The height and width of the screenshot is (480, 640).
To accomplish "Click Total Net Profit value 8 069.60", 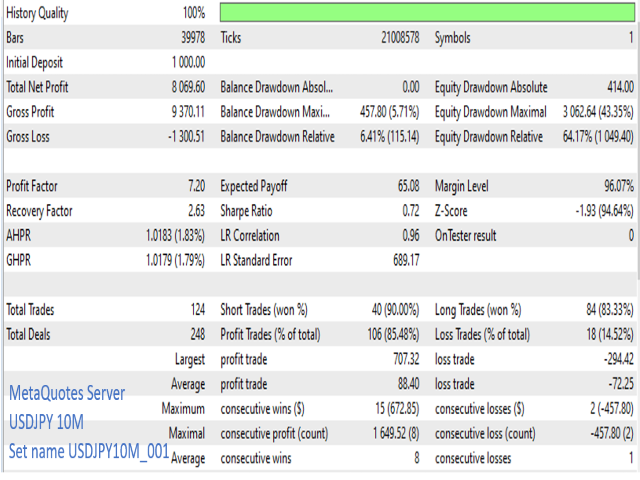I will pyautogui.click(x=188, y=87).
